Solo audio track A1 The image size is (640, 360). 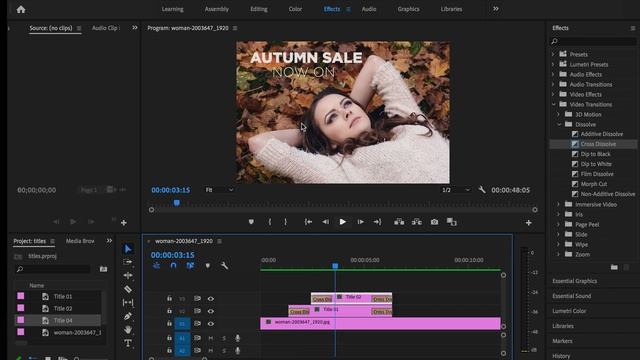(x=224, y=338)
